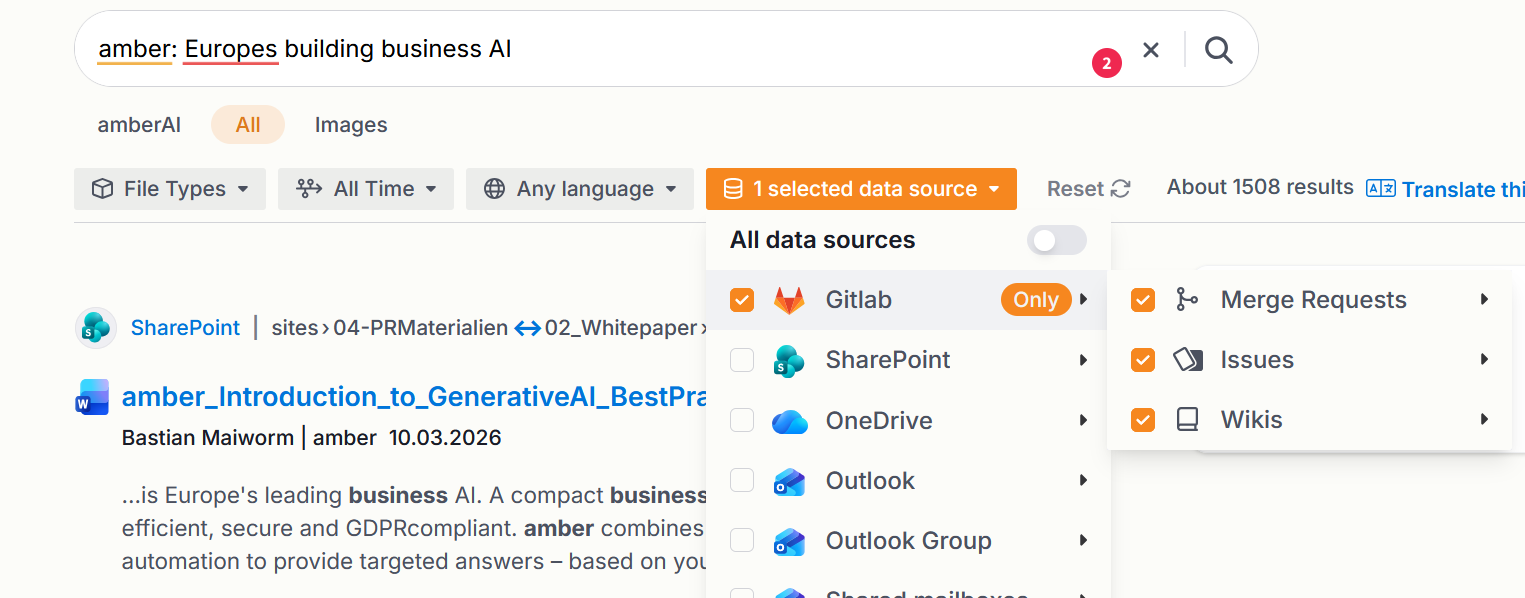
Task: Click the cube icon in File Types
Action: 102,189
